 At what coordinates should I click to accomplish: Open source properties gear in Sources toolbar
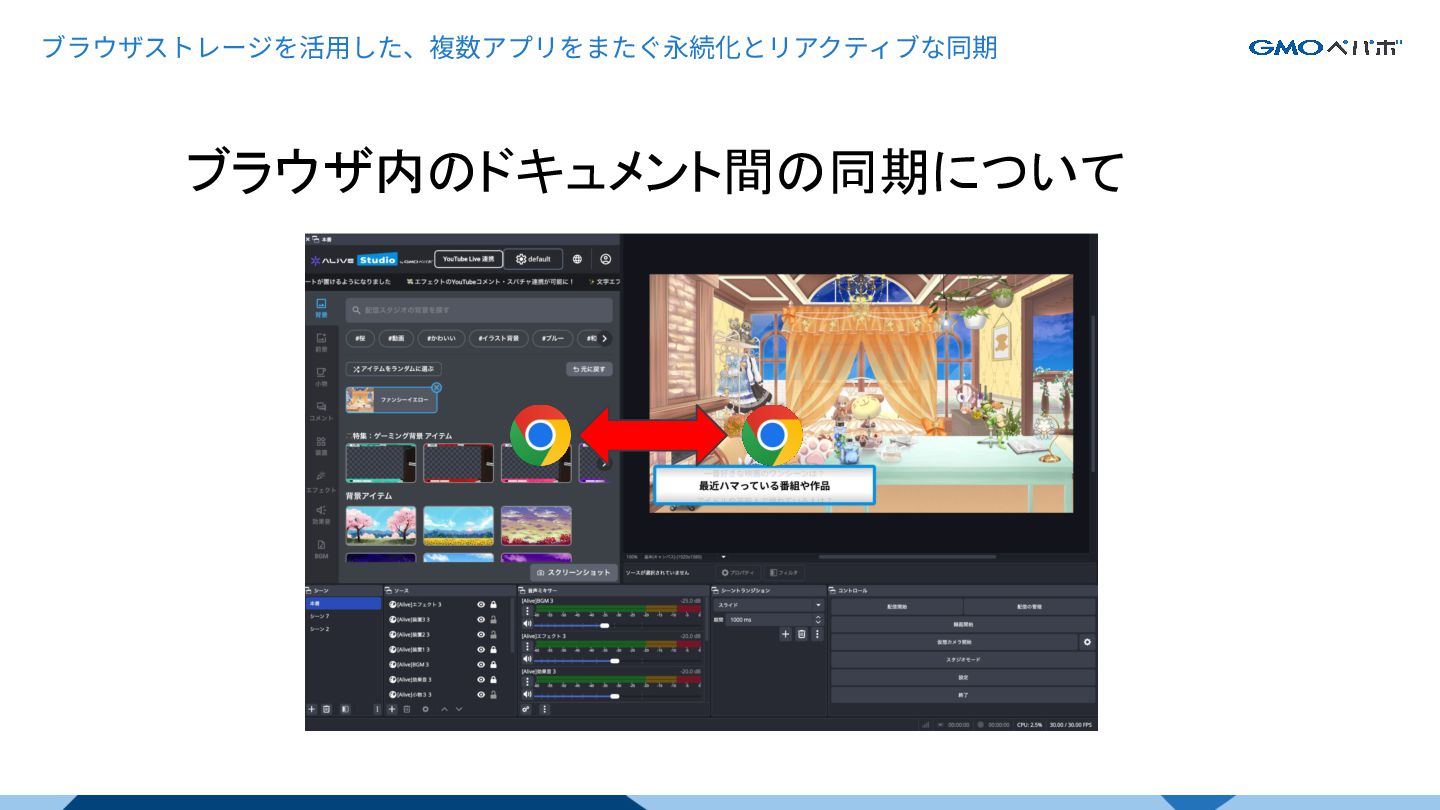(425, 709)
